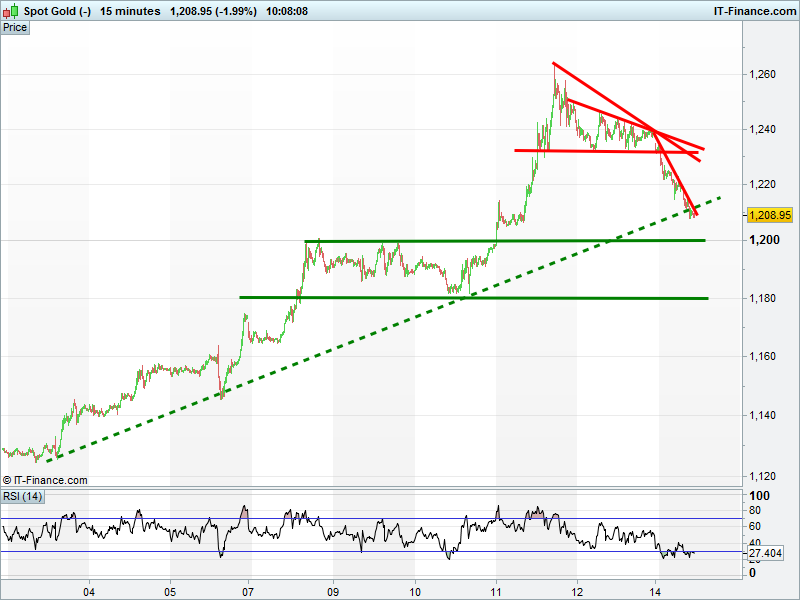The image size is (800, 600).
Task: Click the yellow 1,208.95 current price tag
Action: pos(768,215)
